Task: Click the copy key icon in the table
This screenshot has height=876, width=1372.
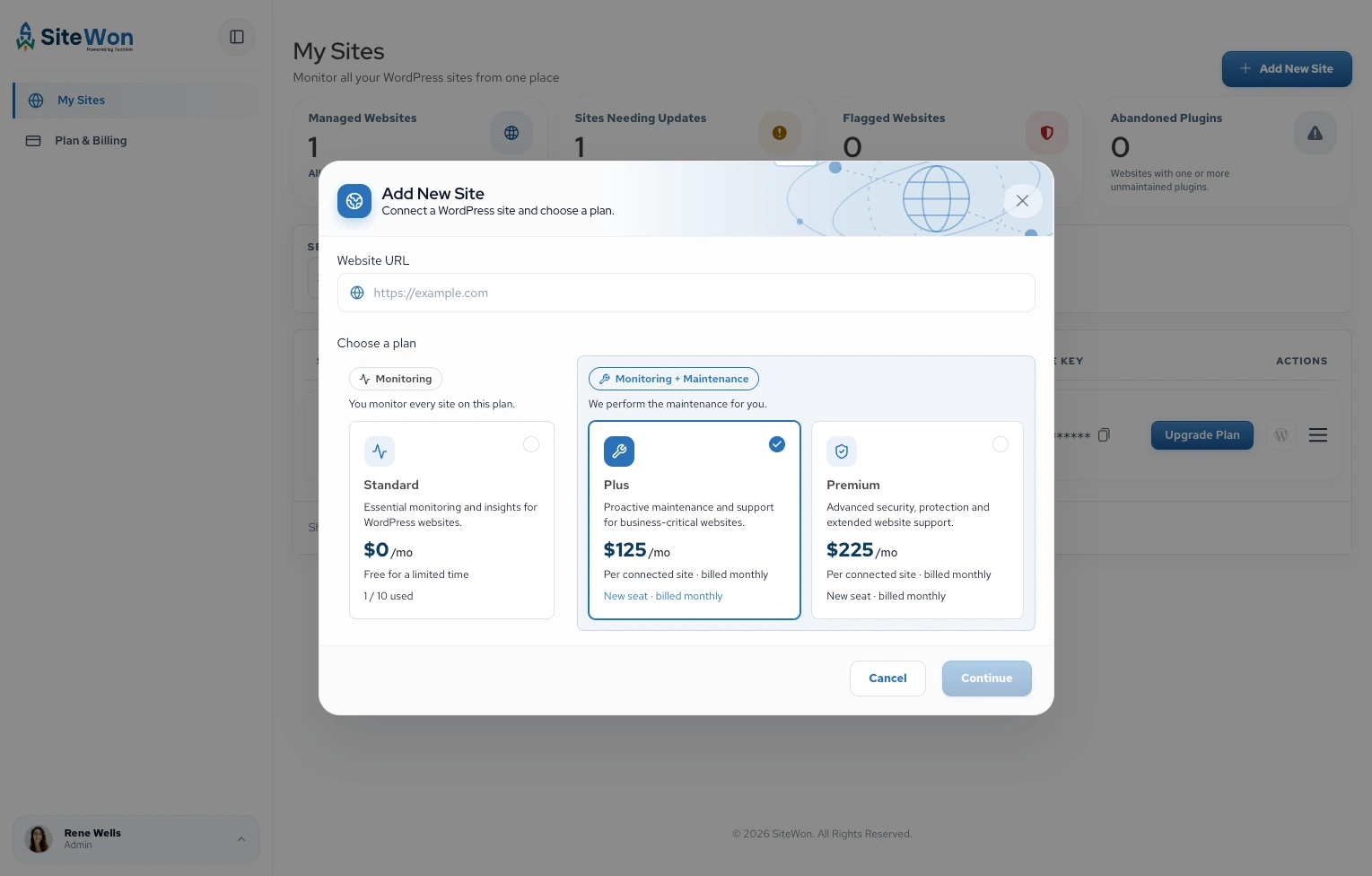Action: [1104, 435]
